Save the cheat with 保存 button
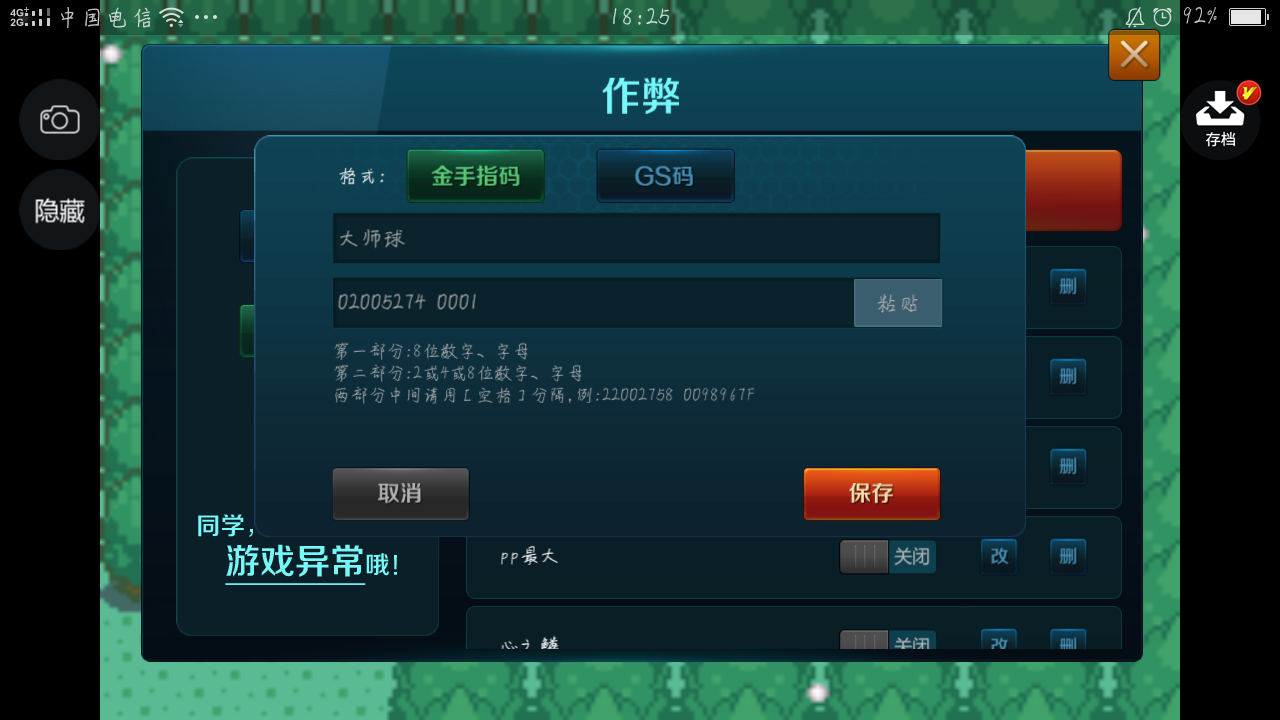Viewport: 1280px width, 720px height. [872, 493]
